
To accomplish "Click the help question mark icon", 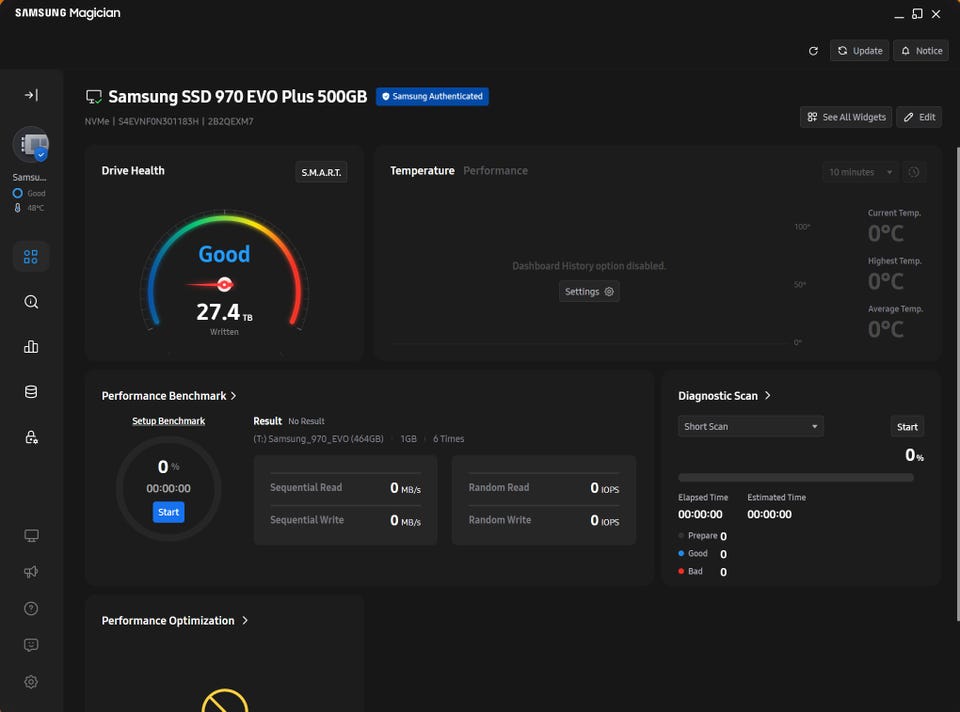I will [31, 608].
